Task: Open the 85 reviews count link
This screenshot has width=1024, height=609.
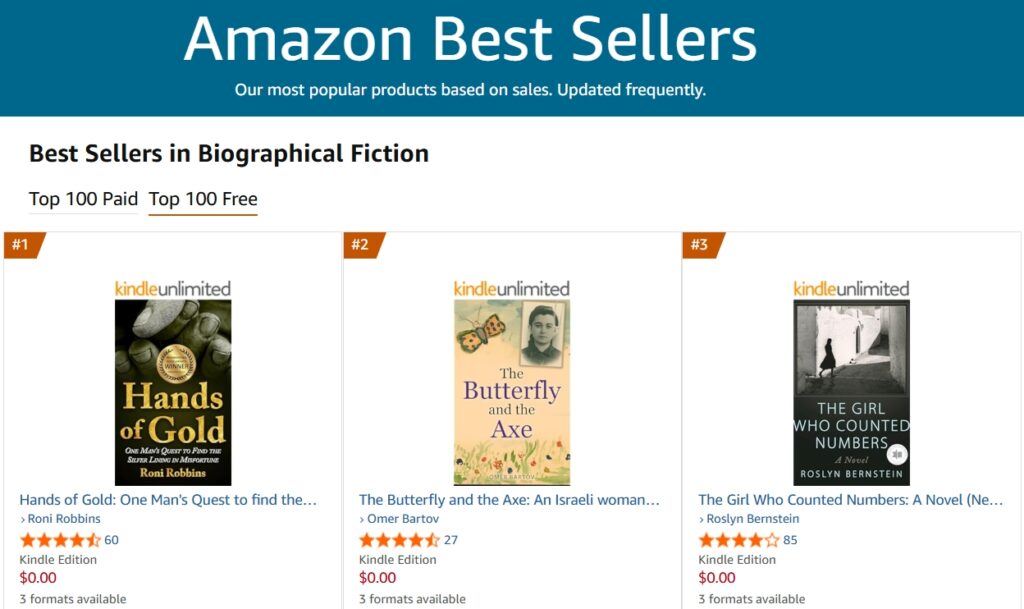Action: point(790,540)
